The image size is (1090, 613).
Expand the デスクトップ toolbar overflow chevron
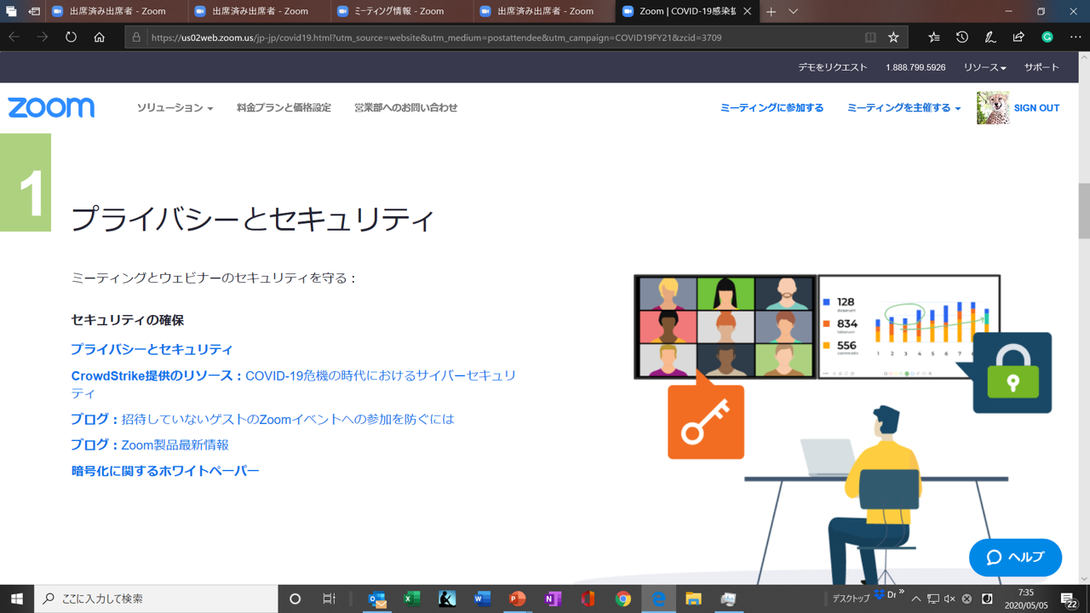pos(902,592)
